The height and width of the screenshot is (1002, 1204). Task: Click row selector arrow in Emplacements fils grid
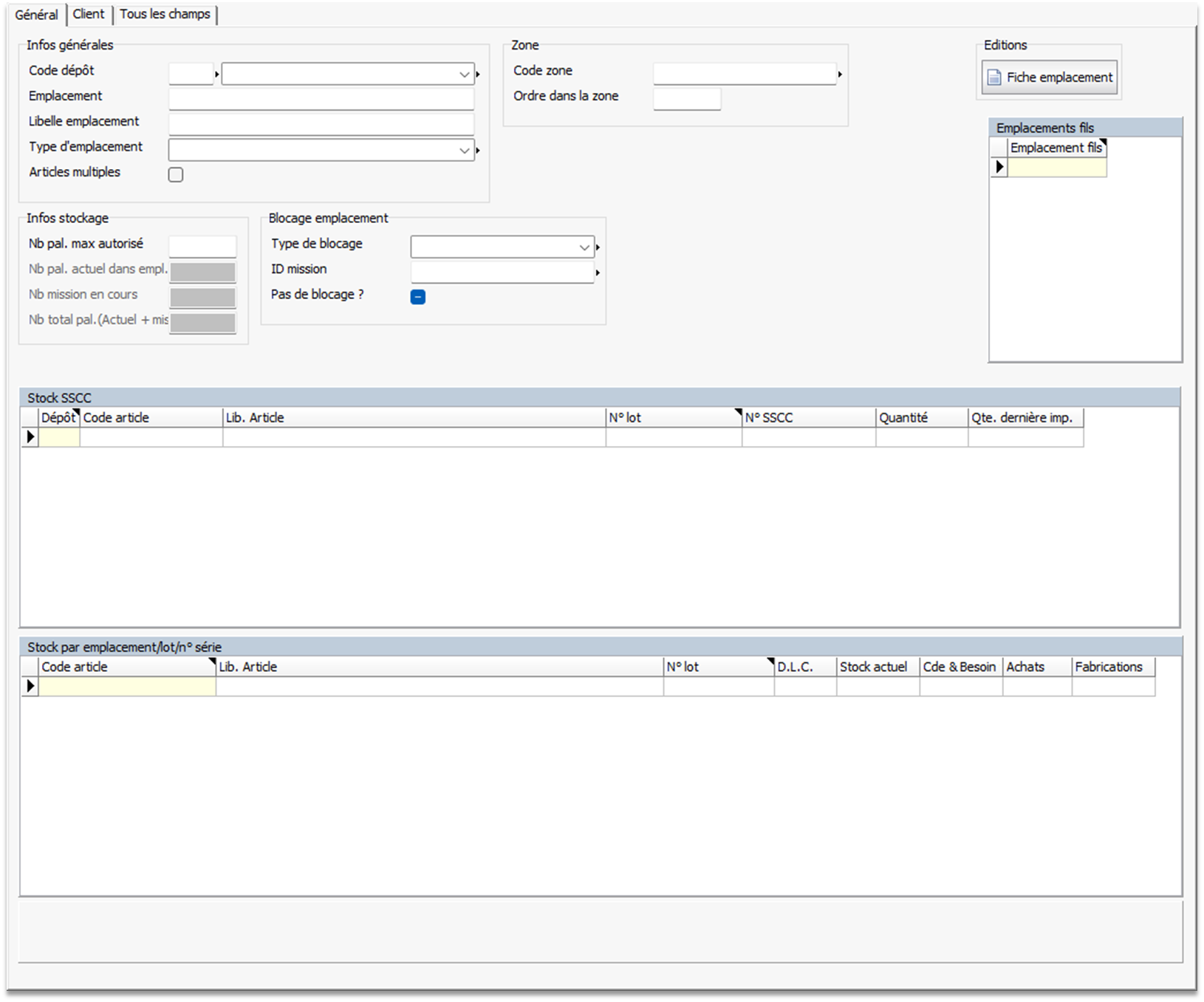click(999, 168)
